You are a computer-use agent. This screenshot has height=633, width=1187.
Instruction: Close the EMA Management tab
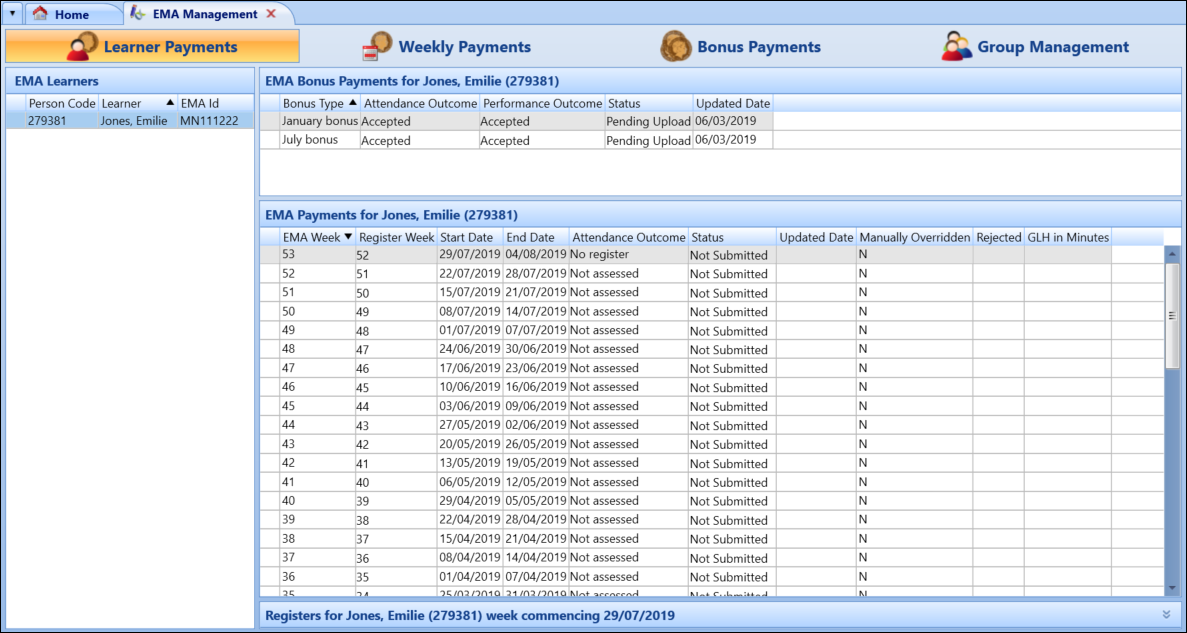click(x=271, y=14)
